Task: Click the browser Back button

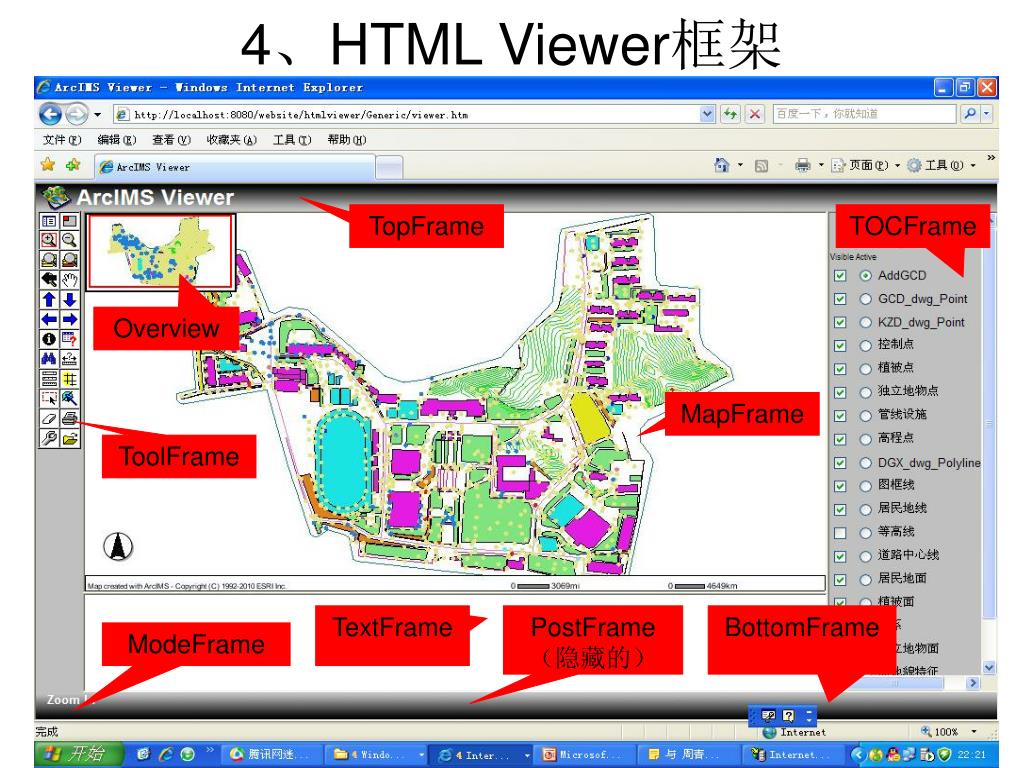Action: [50, 114]
